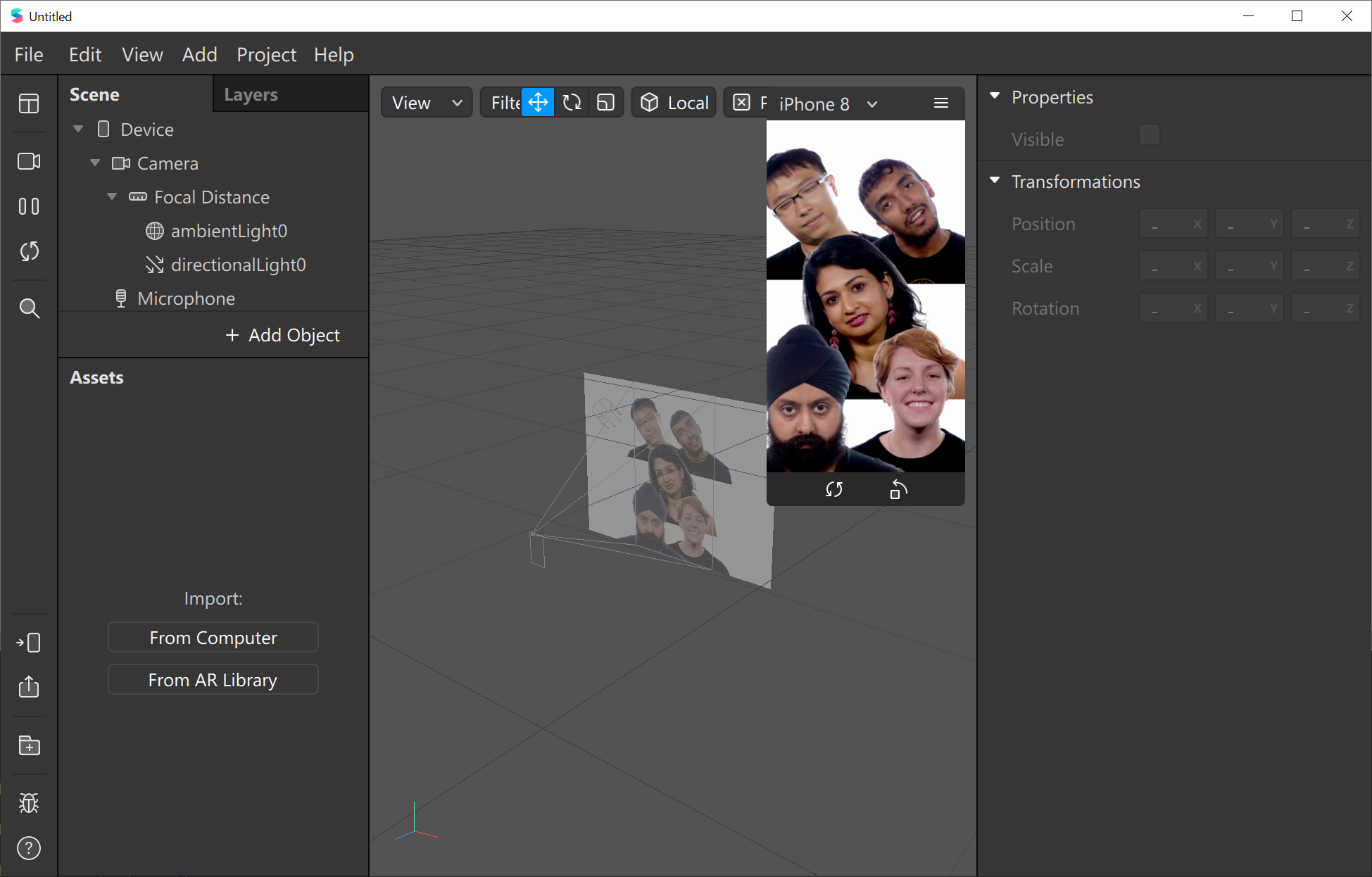Select the rotate manipulator tool
The width and height of the screenshot is (1372, 877).
572,103
